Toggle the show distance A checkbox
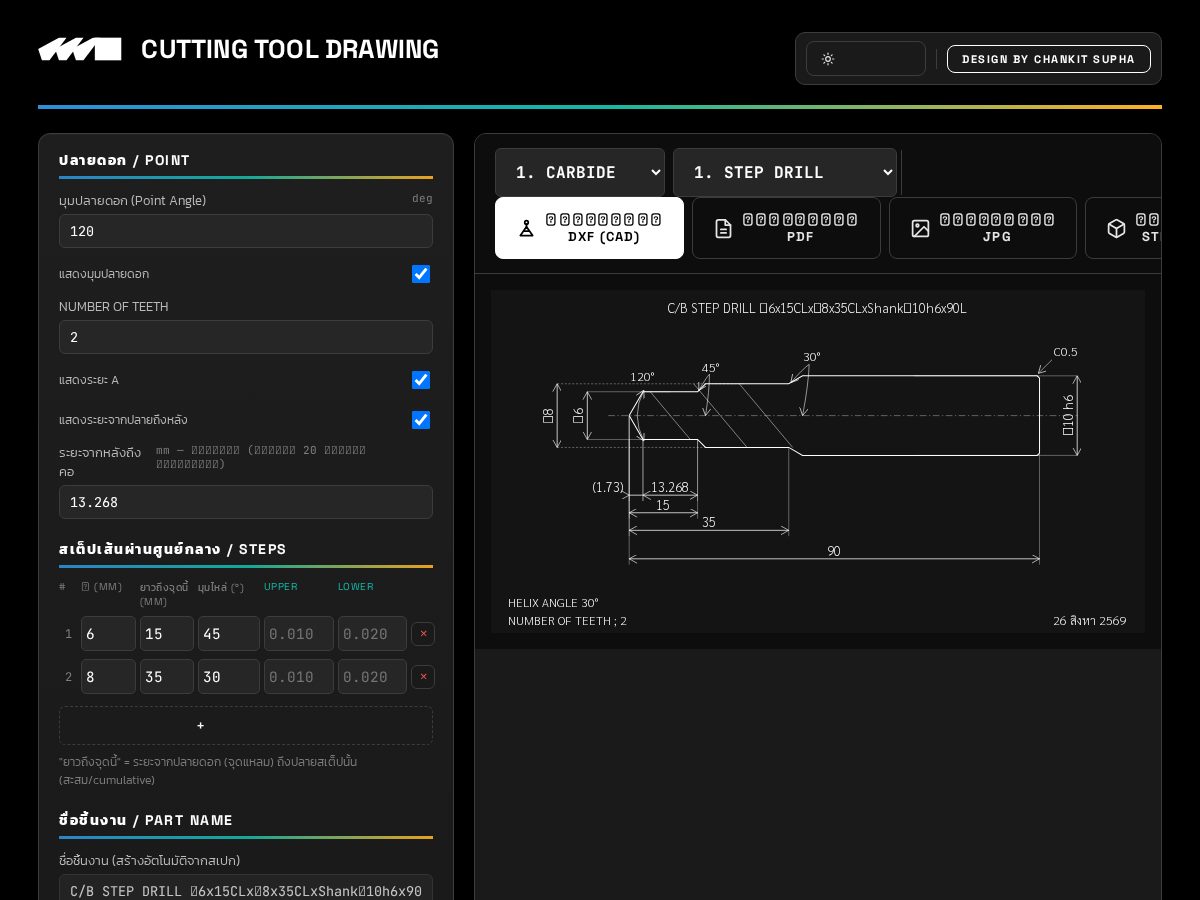 pos(421,380)
